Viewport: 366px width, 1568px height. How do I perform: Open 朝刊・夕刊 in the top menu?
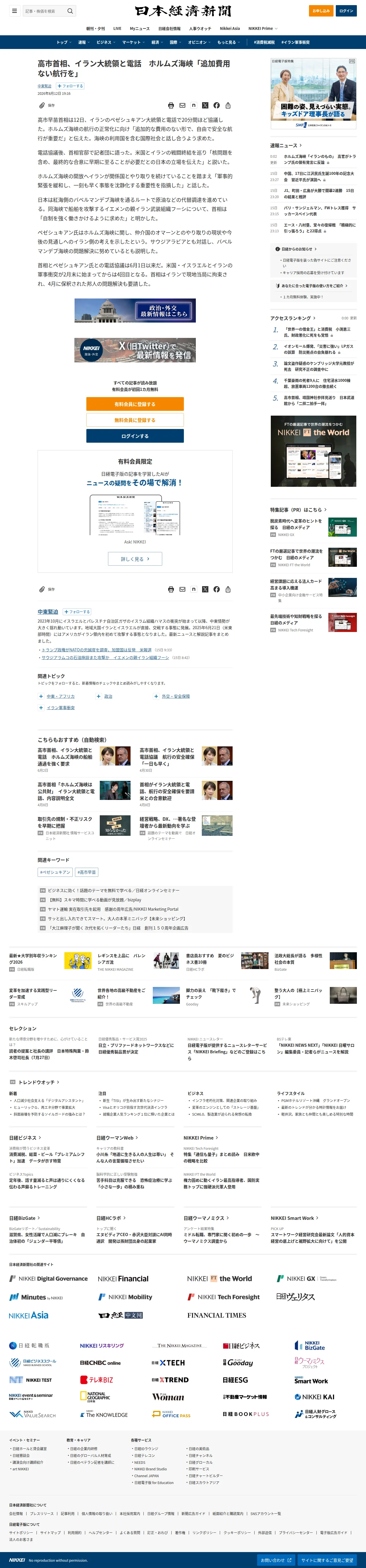[95, 28]
